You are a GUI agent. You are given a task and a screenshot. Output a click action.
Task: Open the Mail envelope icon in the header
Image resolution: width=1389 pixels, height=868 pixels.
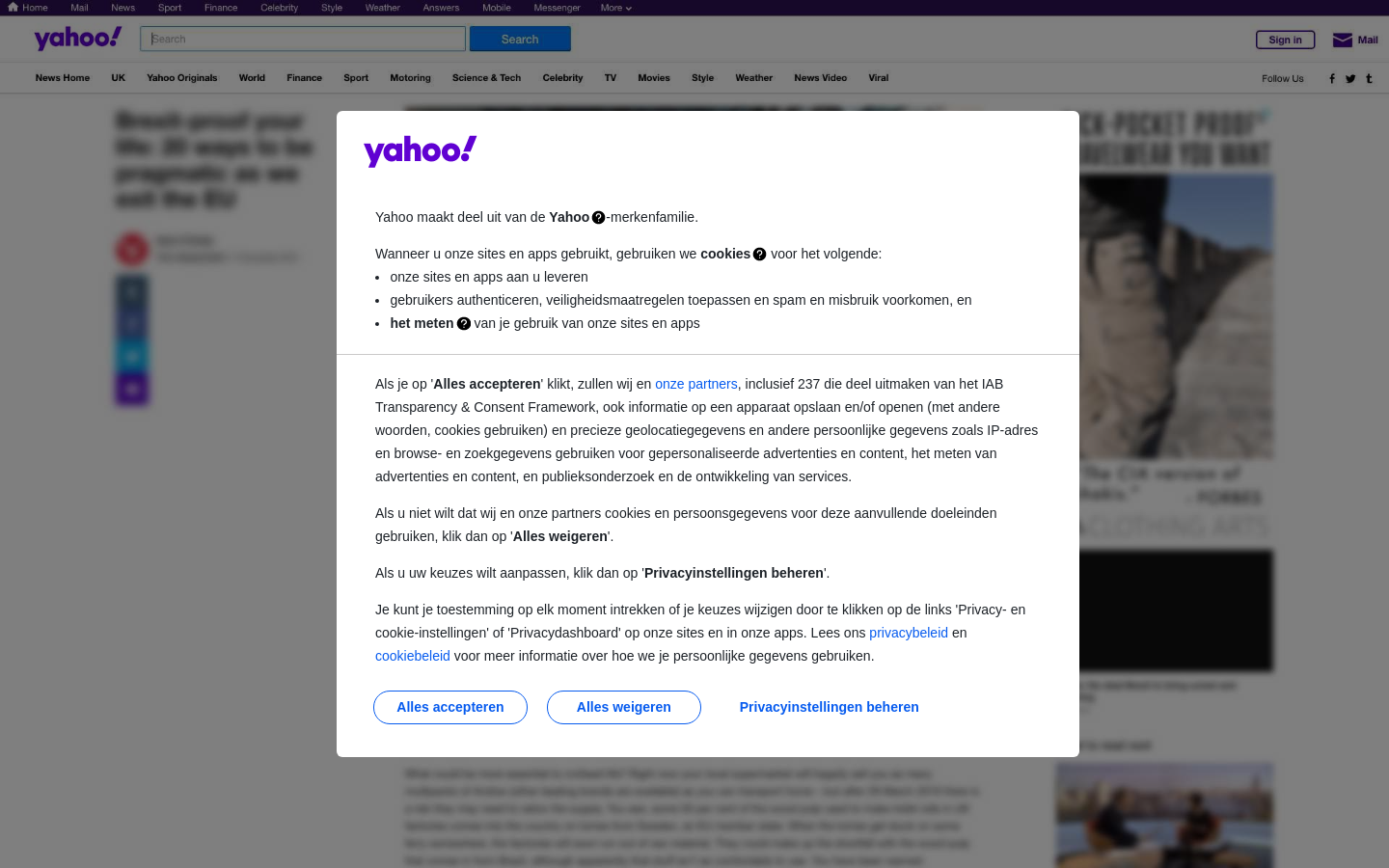[x=1342, y=40]
